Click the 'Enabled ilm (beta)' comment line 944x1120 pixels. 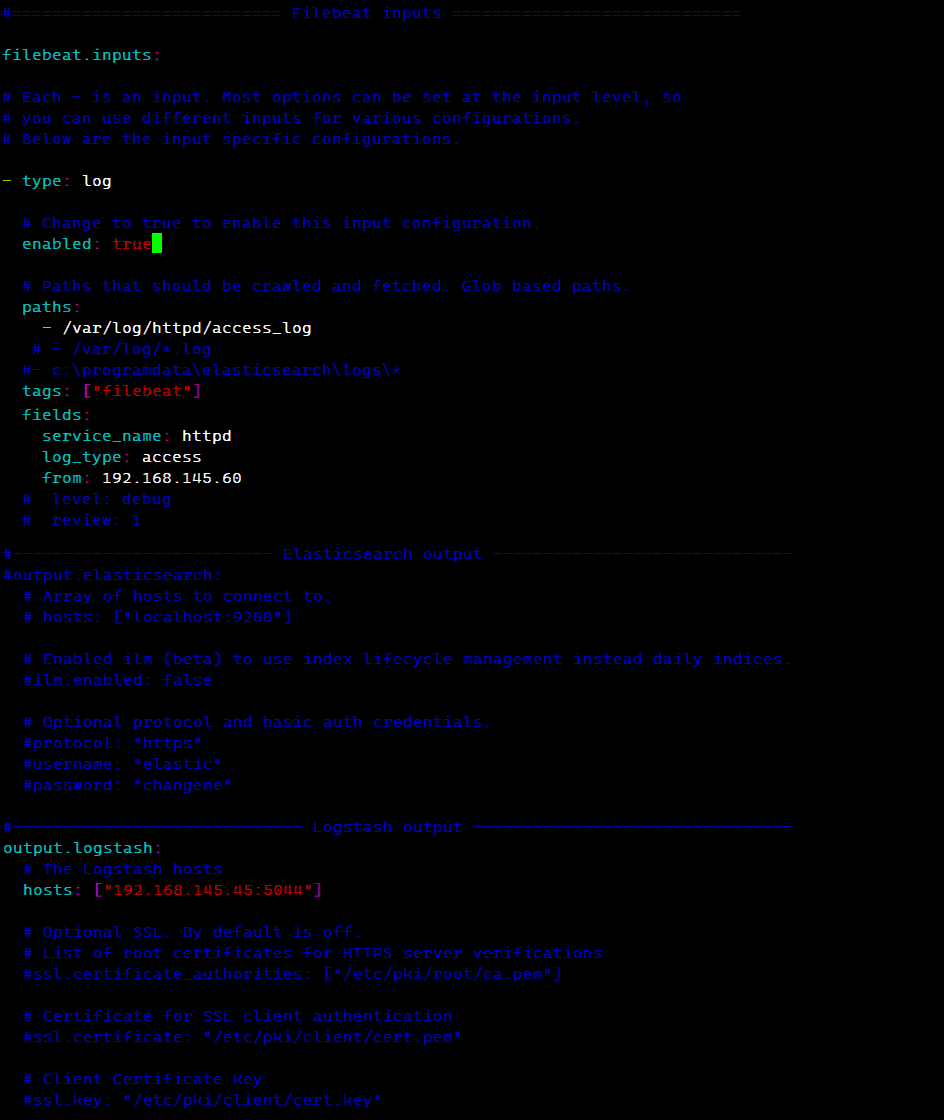pyautogui.click(x=407, y=659)
